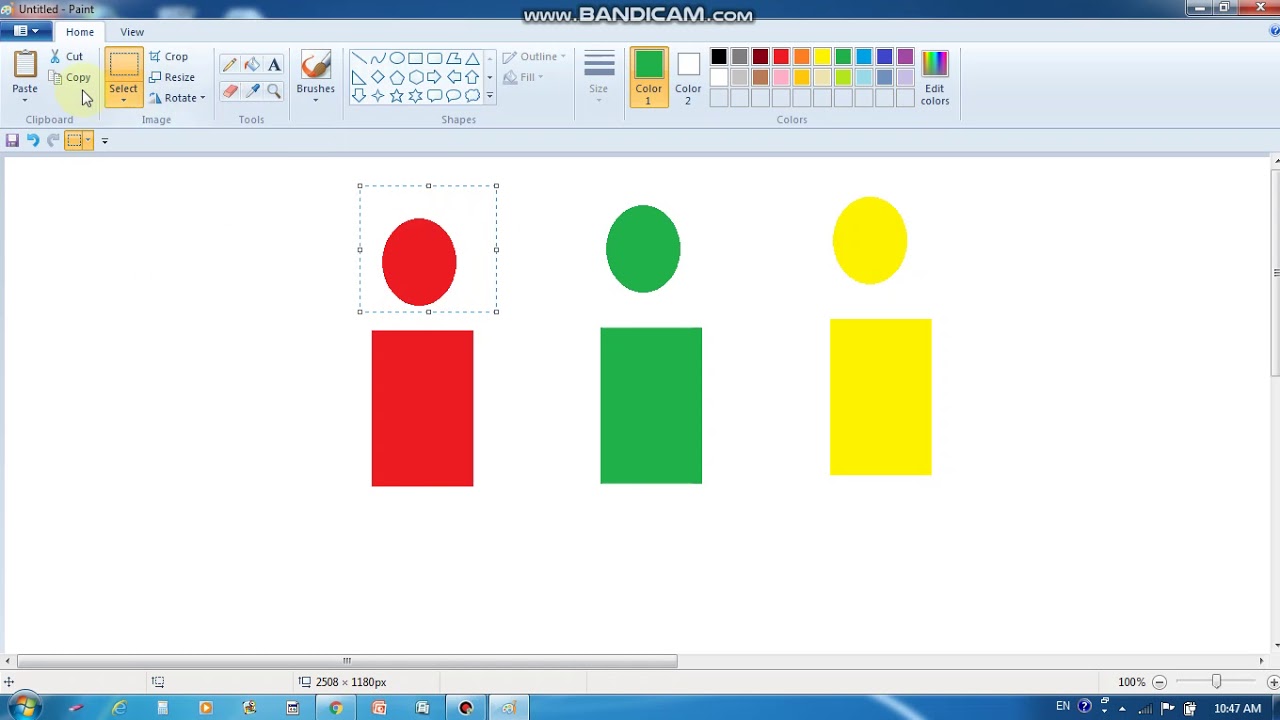Click the Crop button
The height and width of the screenshot is (720, 1280).
[x=168, y=57]
